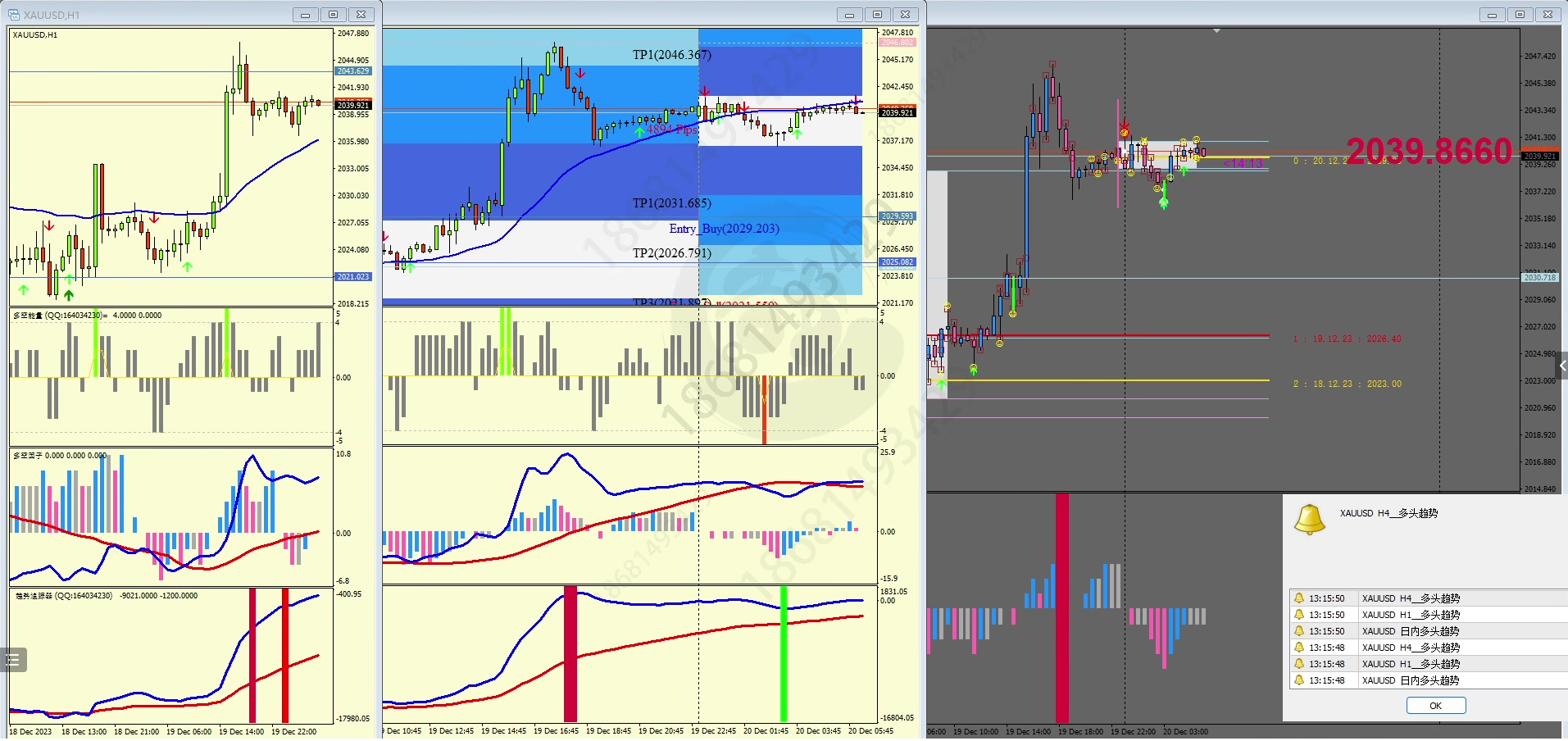The width and height of the screenshot is (1568, 741).
Task: Click the large bell icon in the alert dialog
Action: click(1309, 520)
